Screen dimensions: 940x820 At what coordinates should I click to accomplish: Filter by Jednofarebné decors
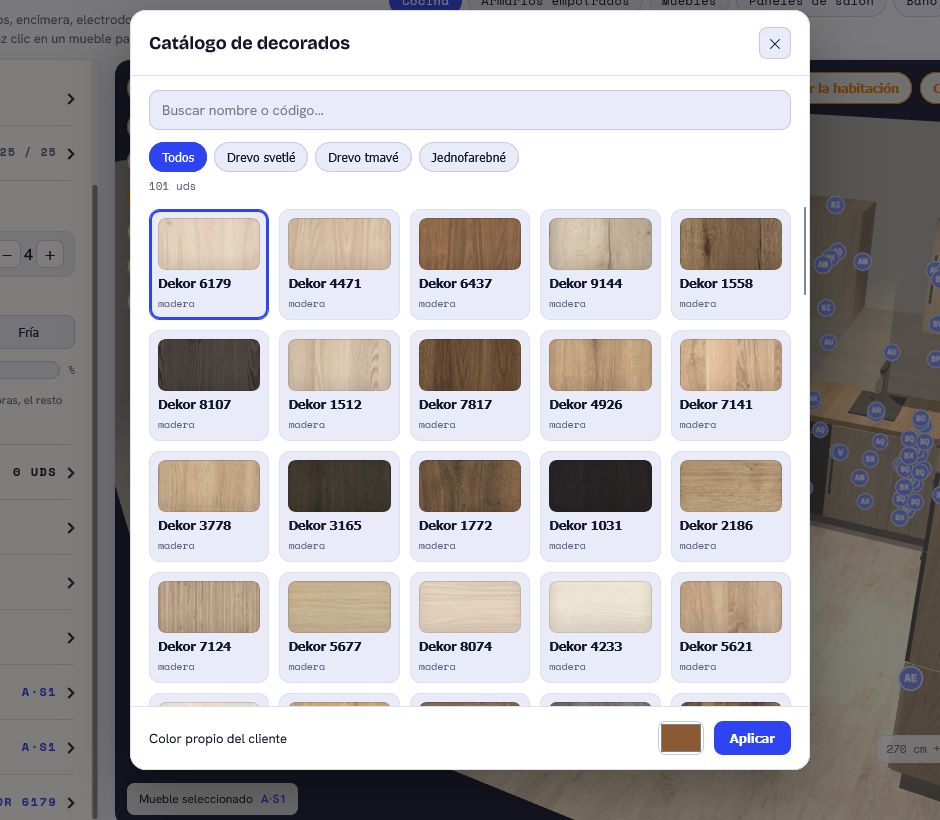click(468, 157)
